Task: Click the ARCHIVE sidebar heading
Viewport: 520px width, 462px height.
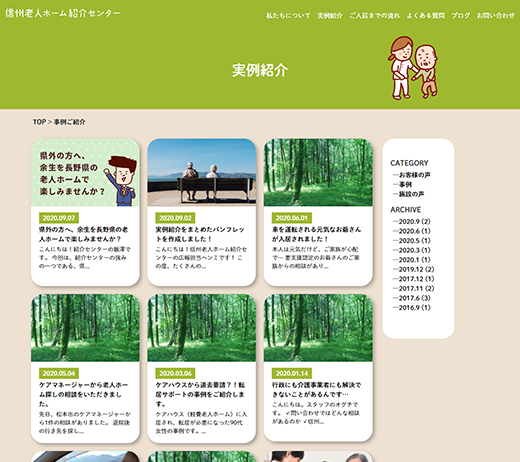Action: (x=406, y=210)
